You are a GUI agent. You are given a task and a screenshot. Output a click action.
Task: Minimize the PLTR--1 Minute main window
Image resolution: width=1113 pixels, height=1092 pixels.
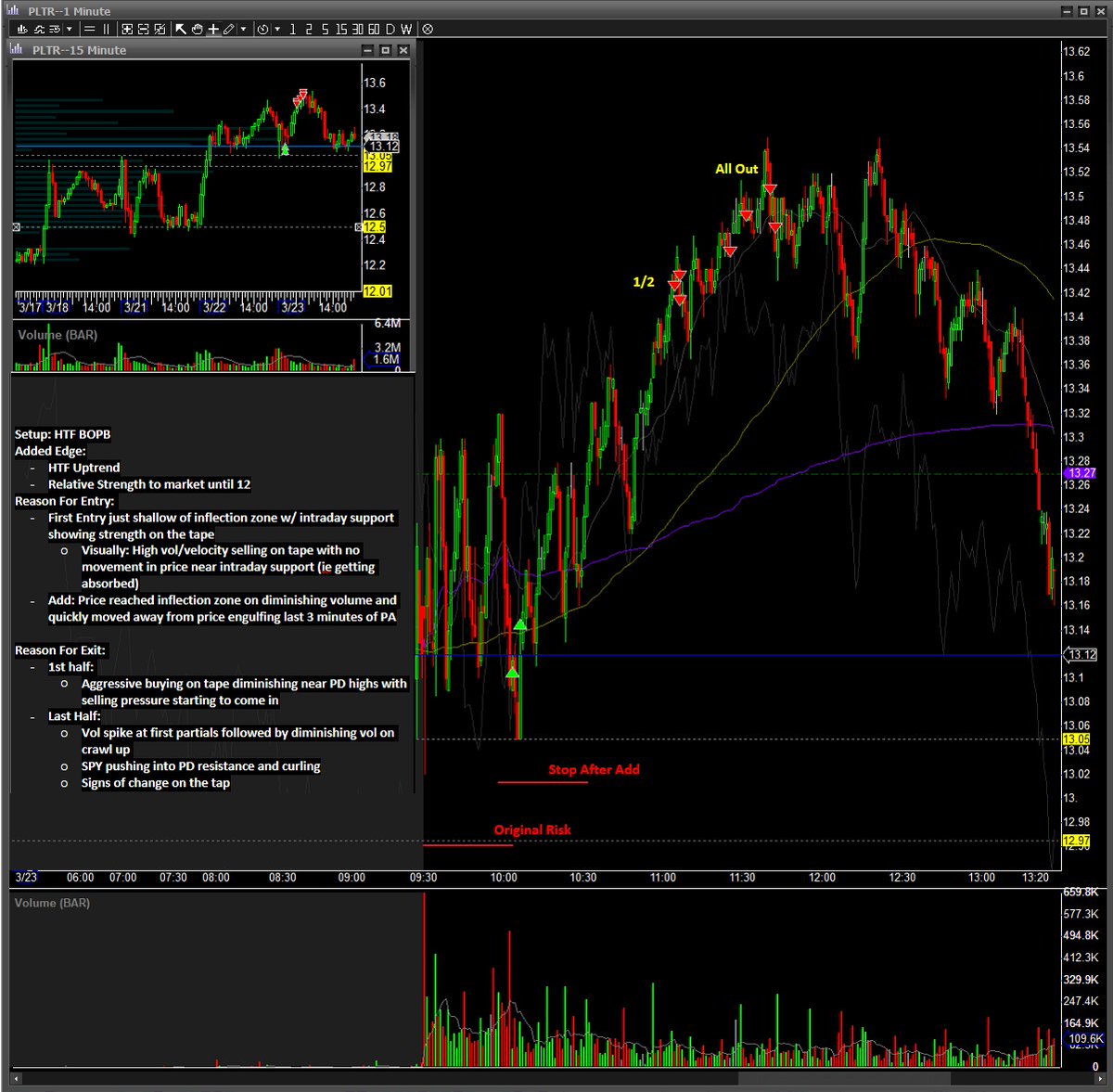point(1068,11)
